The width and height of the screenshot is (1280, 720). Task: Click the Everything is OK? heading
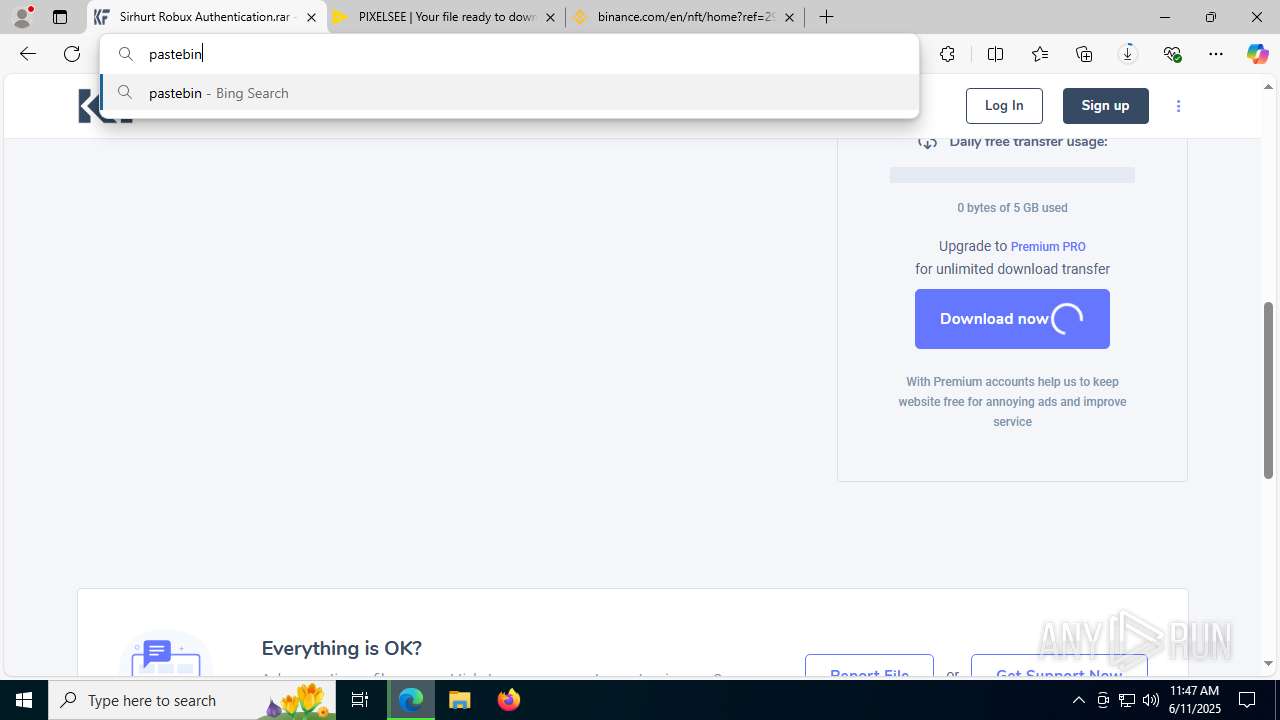click(x=342, y=648)
